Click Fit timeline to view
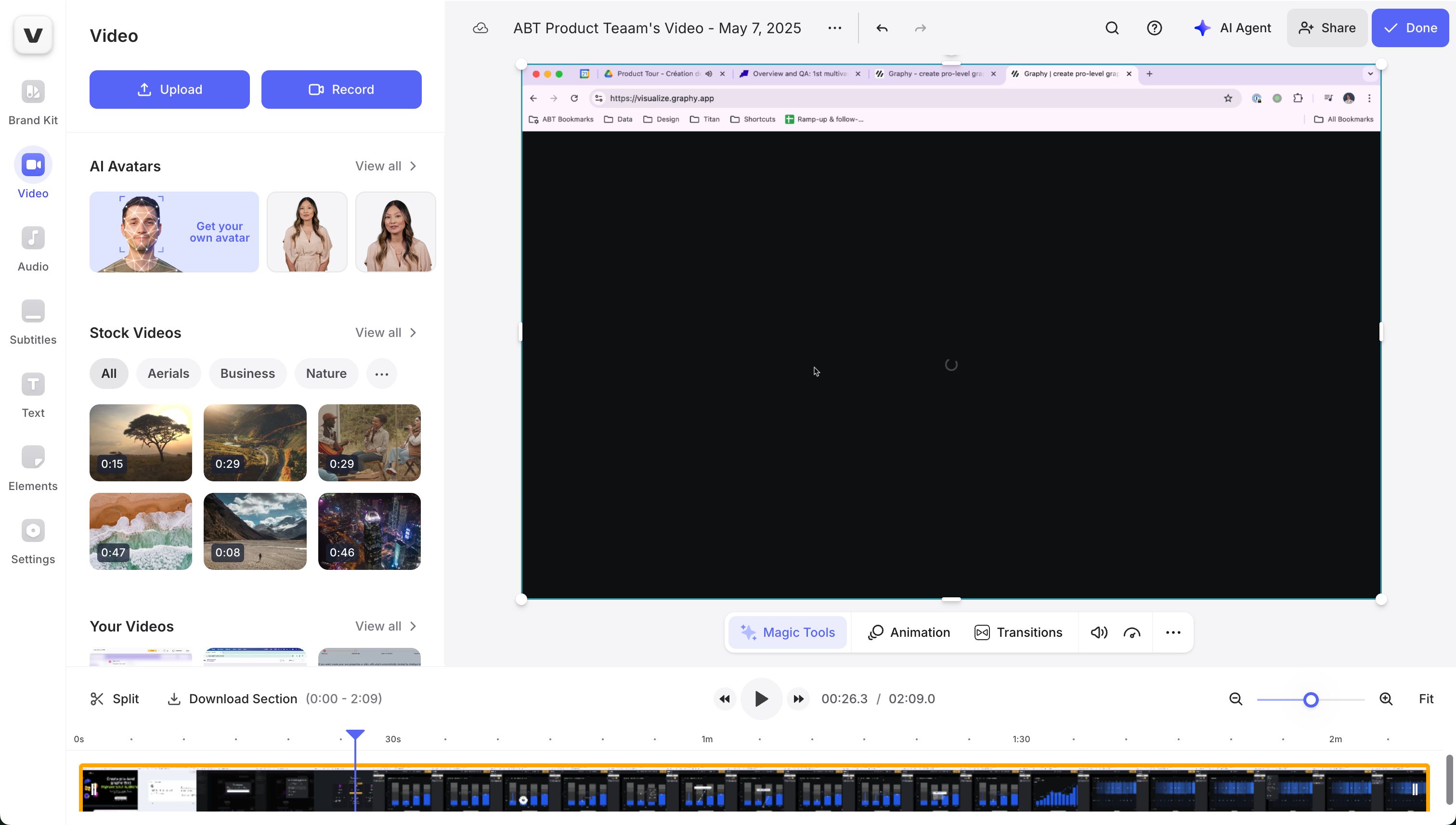 [x=1426, y=698]
